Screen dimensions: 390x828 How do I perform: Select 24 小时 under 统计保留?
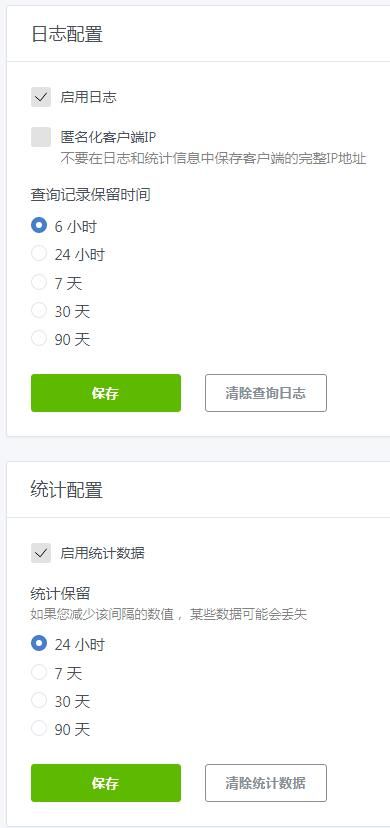[x=39, y=644]
